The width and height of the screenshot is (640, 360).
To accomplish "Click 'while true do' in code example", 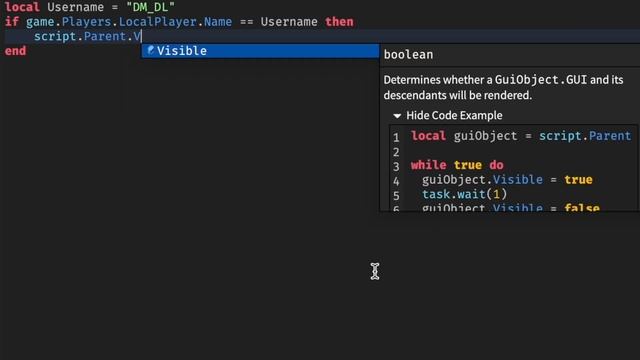I will (x=457, y=165).
